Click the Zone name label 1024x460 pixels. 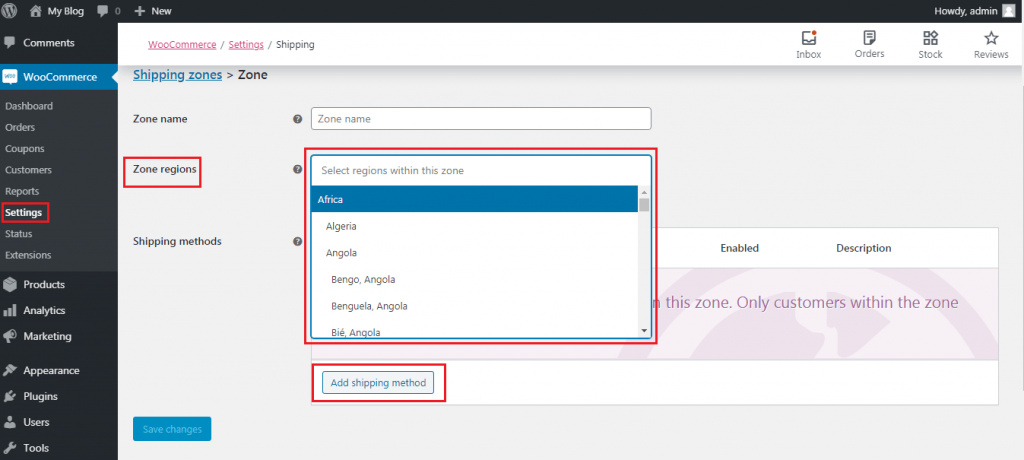[x=160, y=119]
